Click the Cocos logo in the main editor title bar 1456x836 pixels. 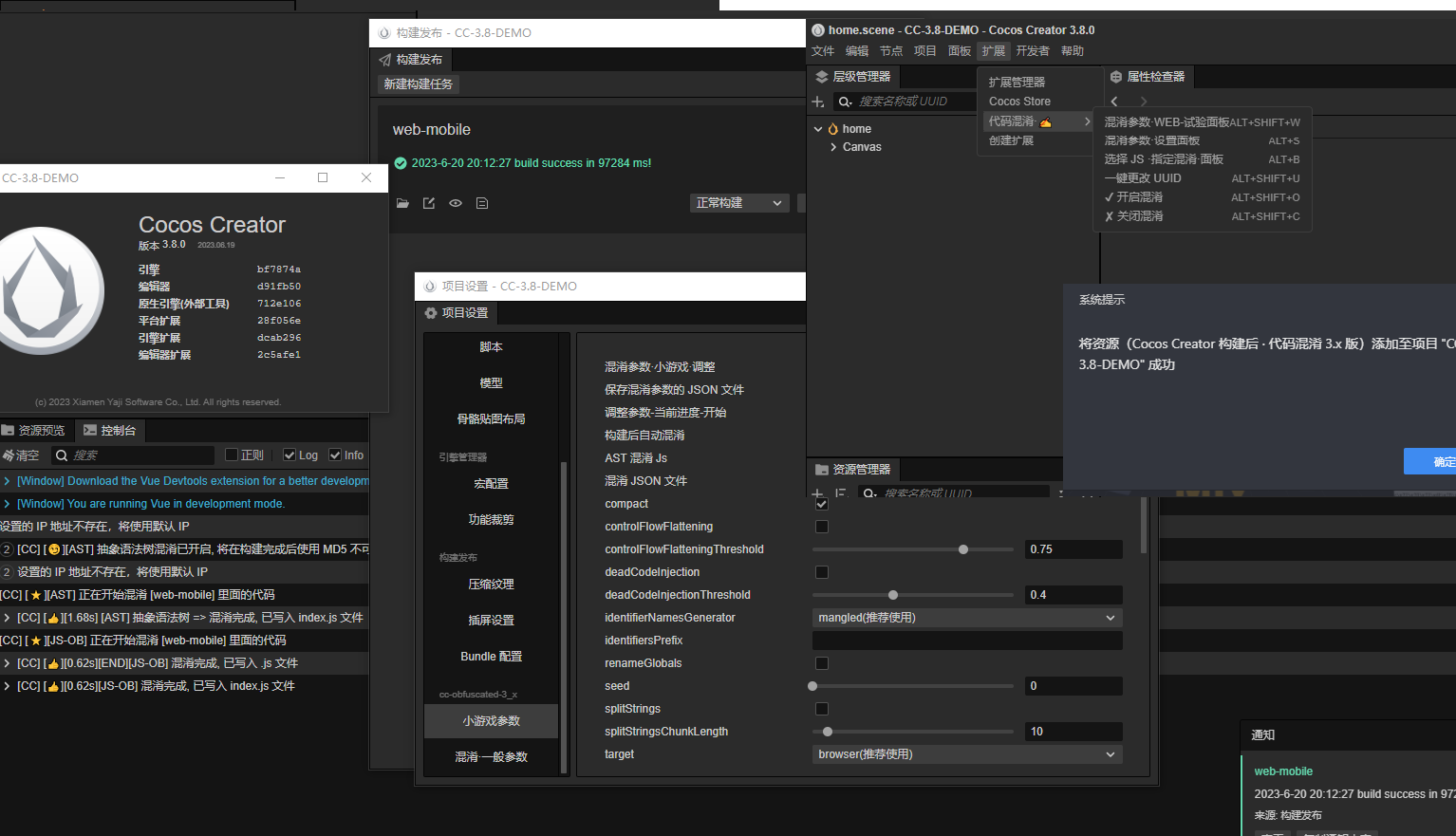pyautogui.click(x=818, y=30)
